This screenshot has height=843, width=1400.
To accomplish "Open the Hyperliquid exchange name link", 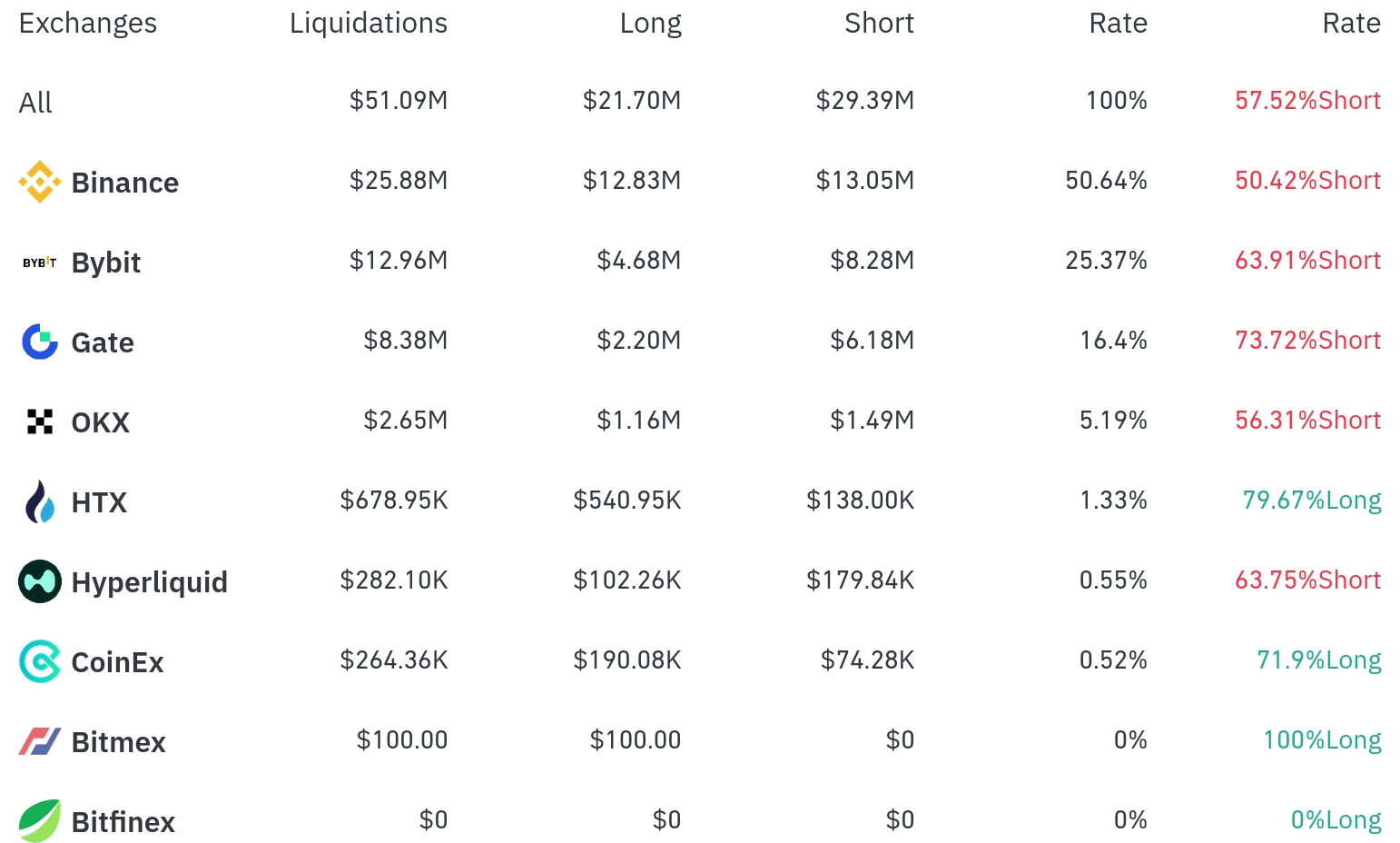I will [x=150, y=582].
